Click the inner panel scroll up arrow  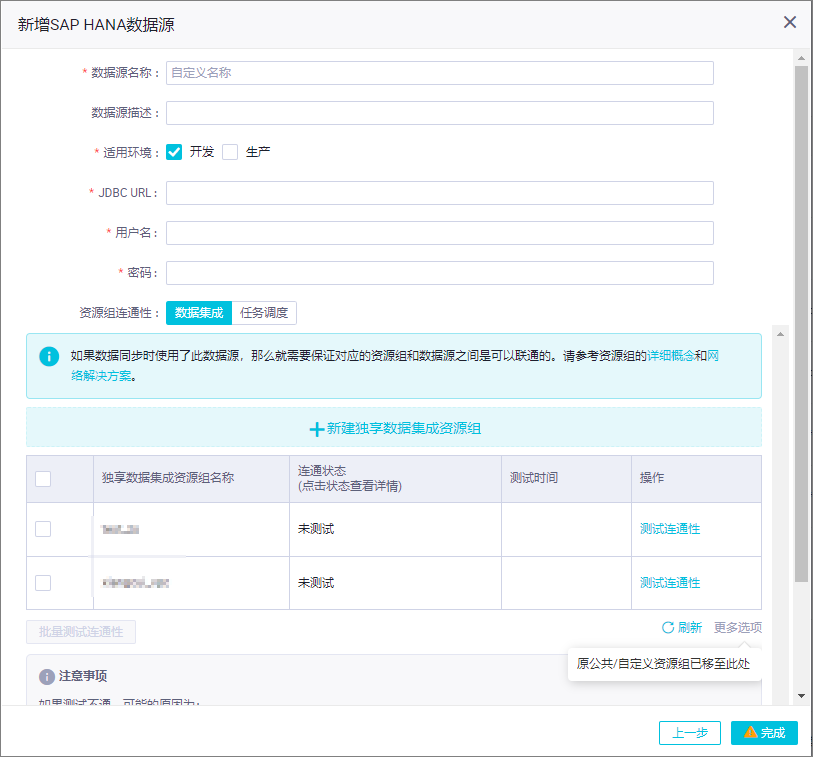(x=780, y=334)
